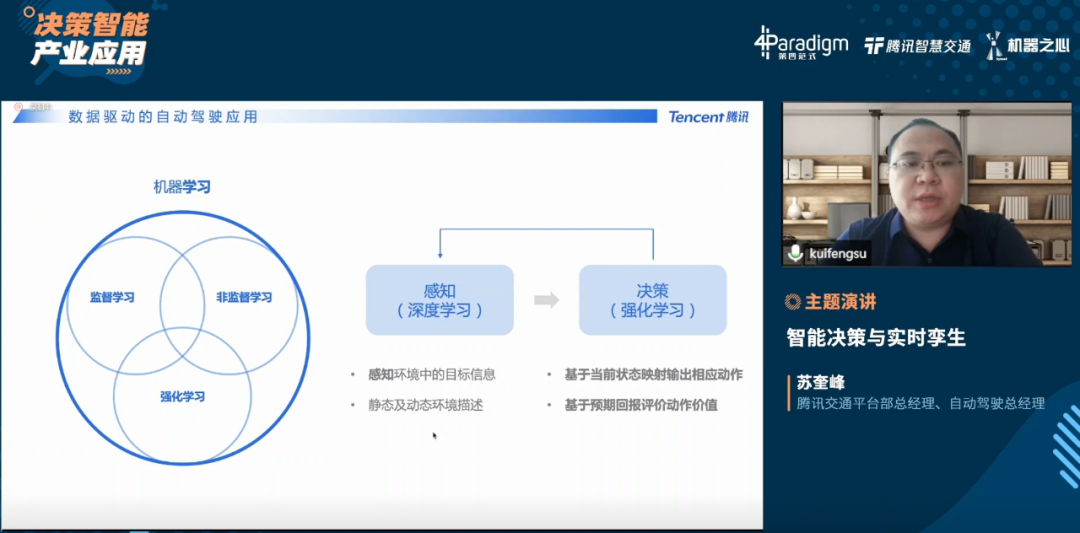
Task: Click the red recording icon at slide corner
Action: point(19,107)
